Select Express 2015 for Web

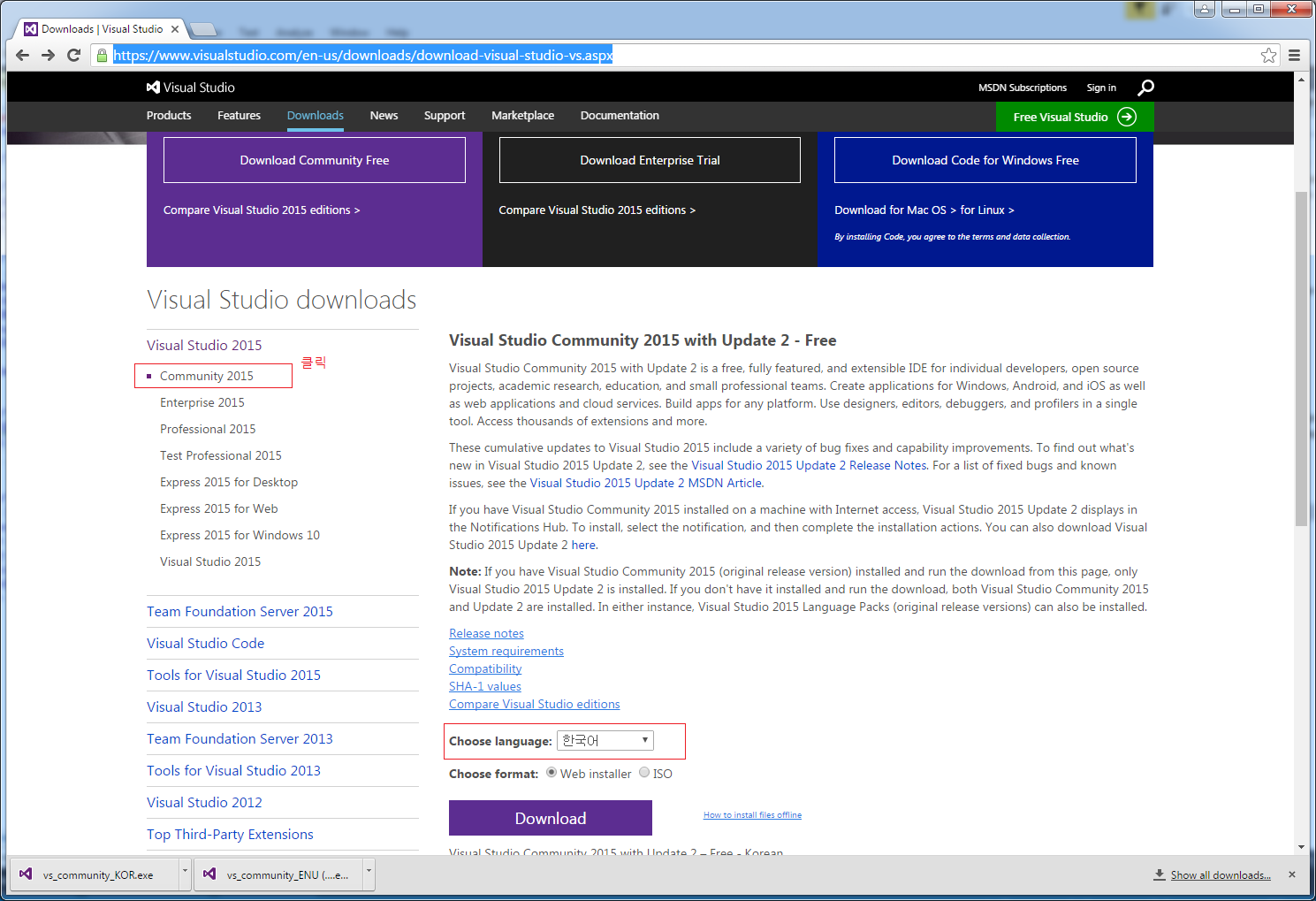[x=219, y=508]
